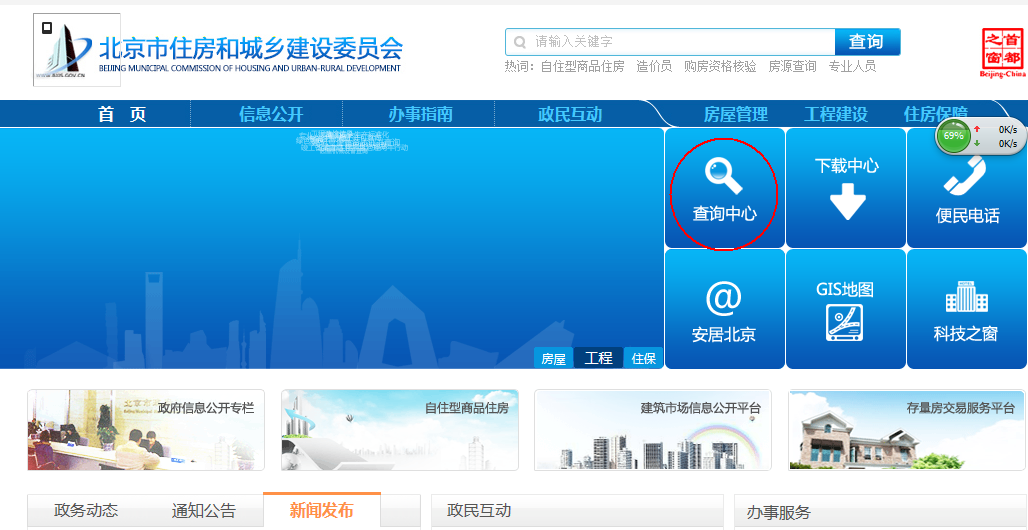Open the 建筑市场信息公开平台 banner
The image size is (1028, 530).
click(x=653, y=430)
